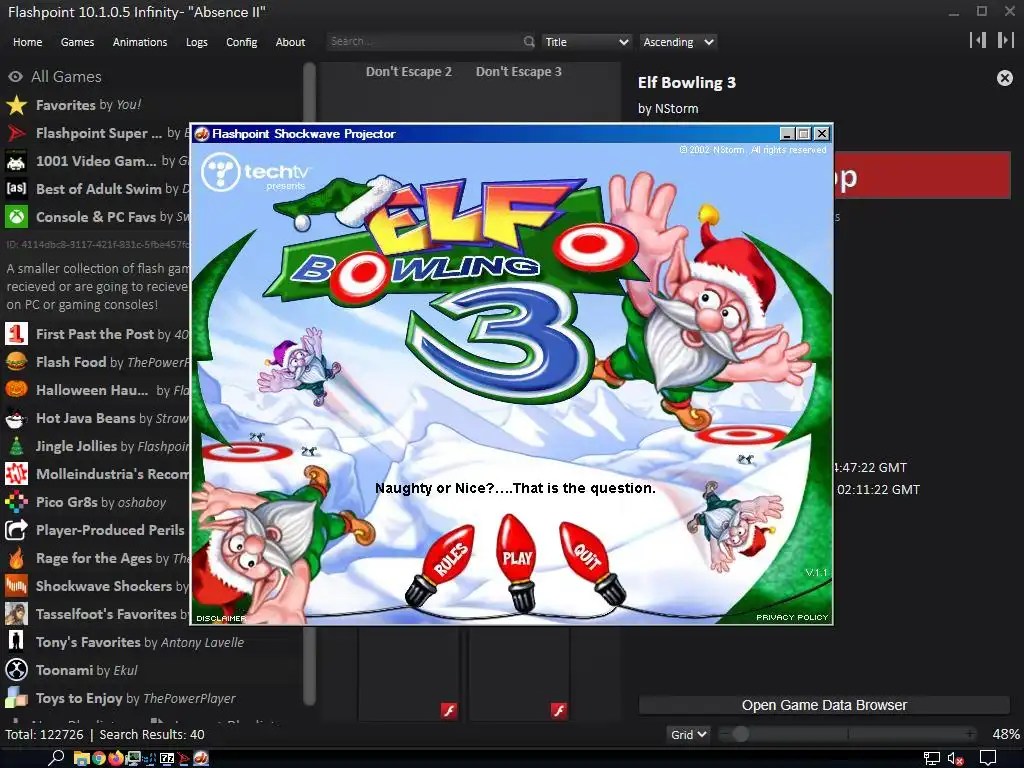Click the RULES bulb in Elf Bowling

[x=442, y=565]
